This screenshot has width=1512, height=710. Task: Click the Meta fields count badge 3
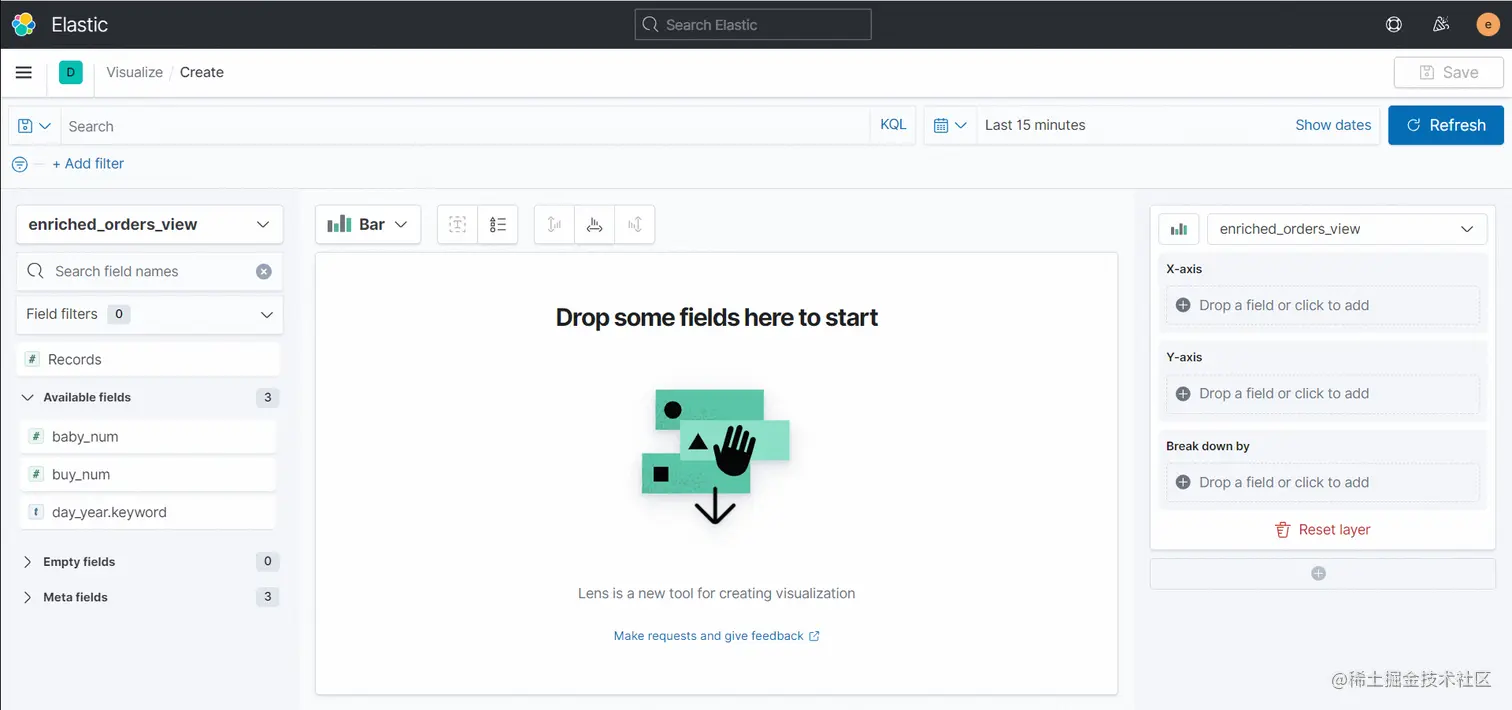[x=267, y=597]
